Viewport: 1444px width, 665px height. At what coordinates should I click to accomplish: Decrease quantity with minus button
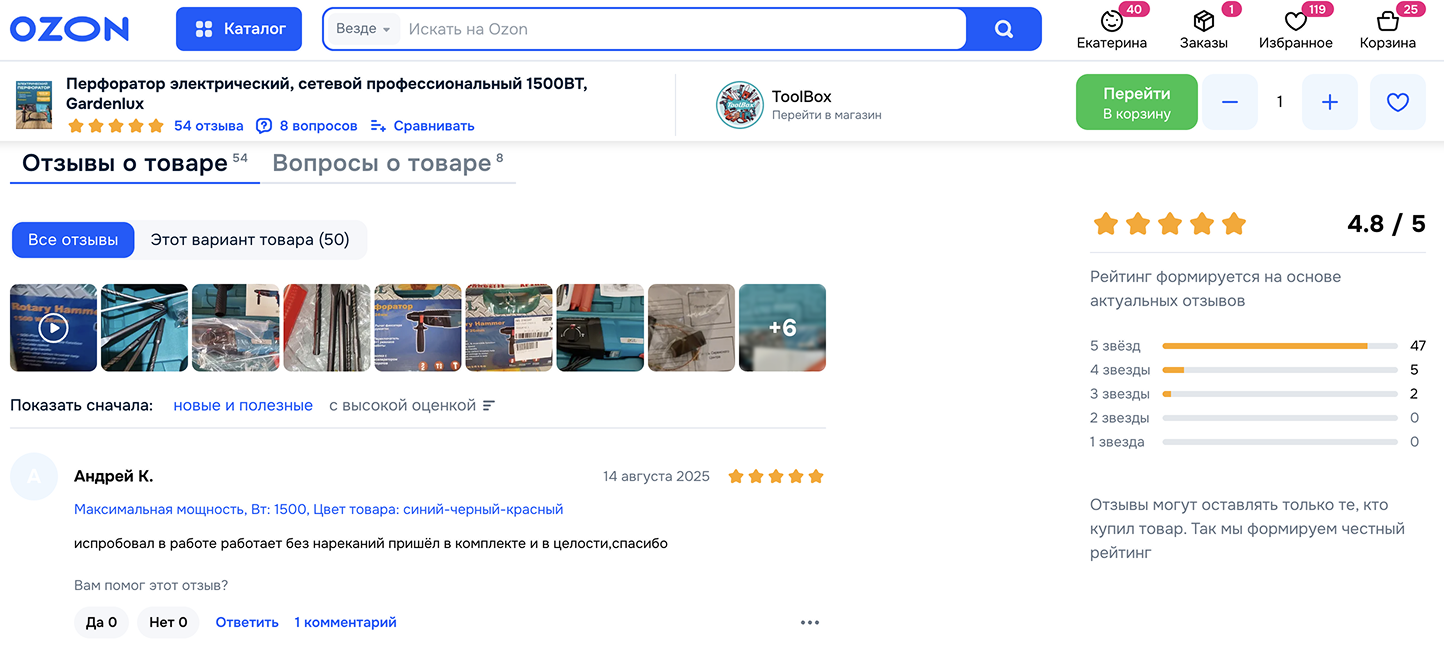1230,102
